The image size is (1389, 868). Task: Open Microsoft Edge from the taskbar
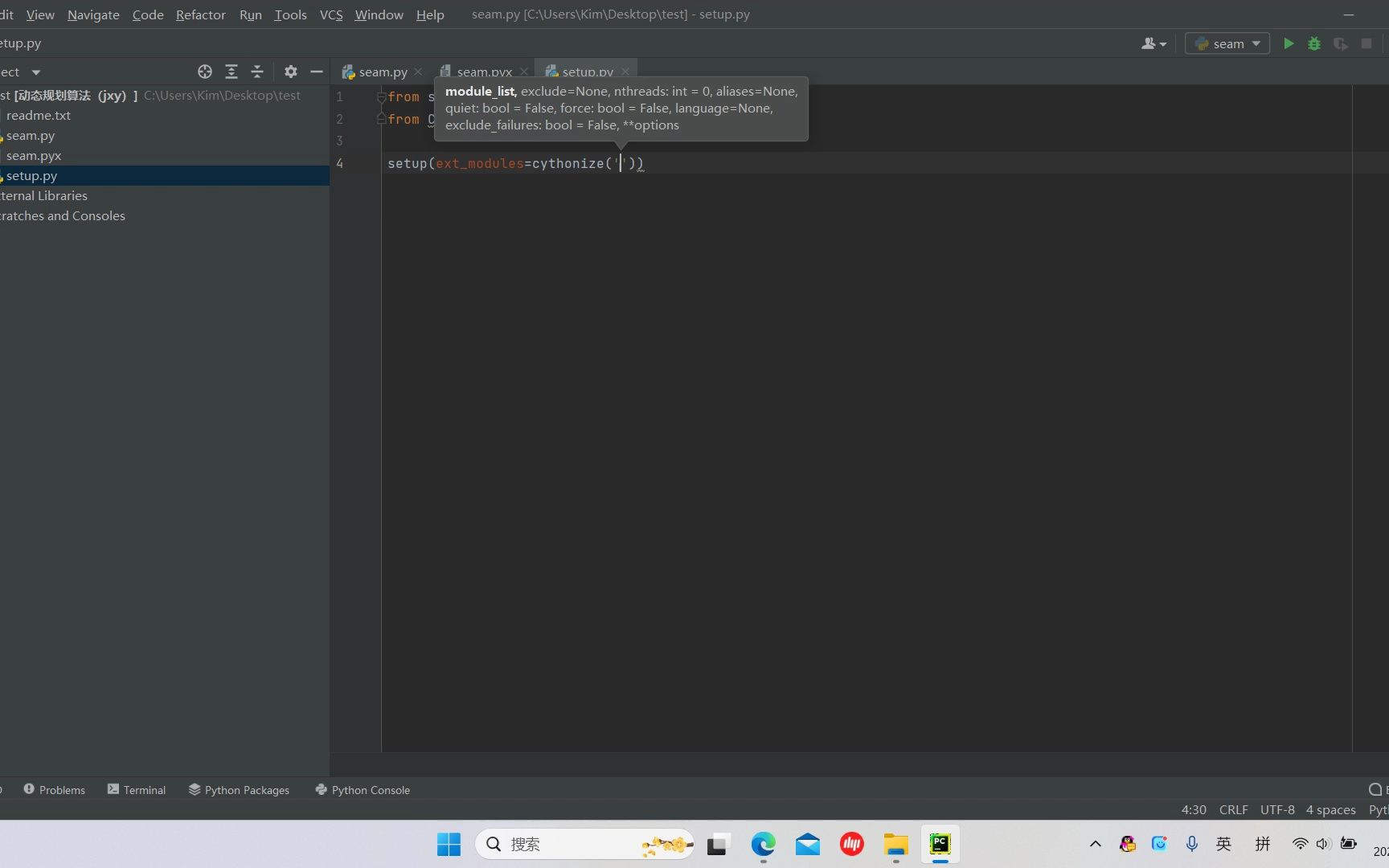pos(763,844)
